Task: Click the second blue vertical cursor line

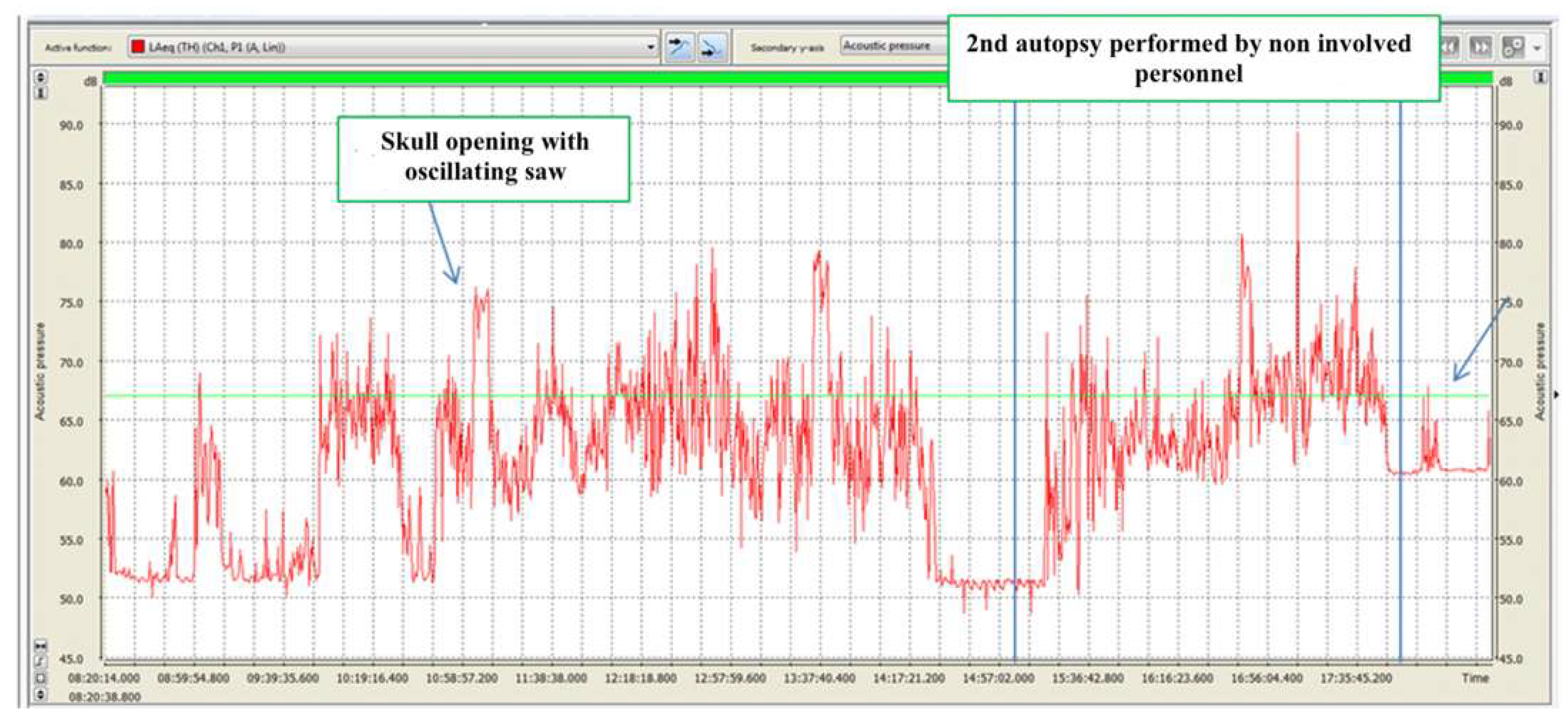Action: (x=1401, y=365)
